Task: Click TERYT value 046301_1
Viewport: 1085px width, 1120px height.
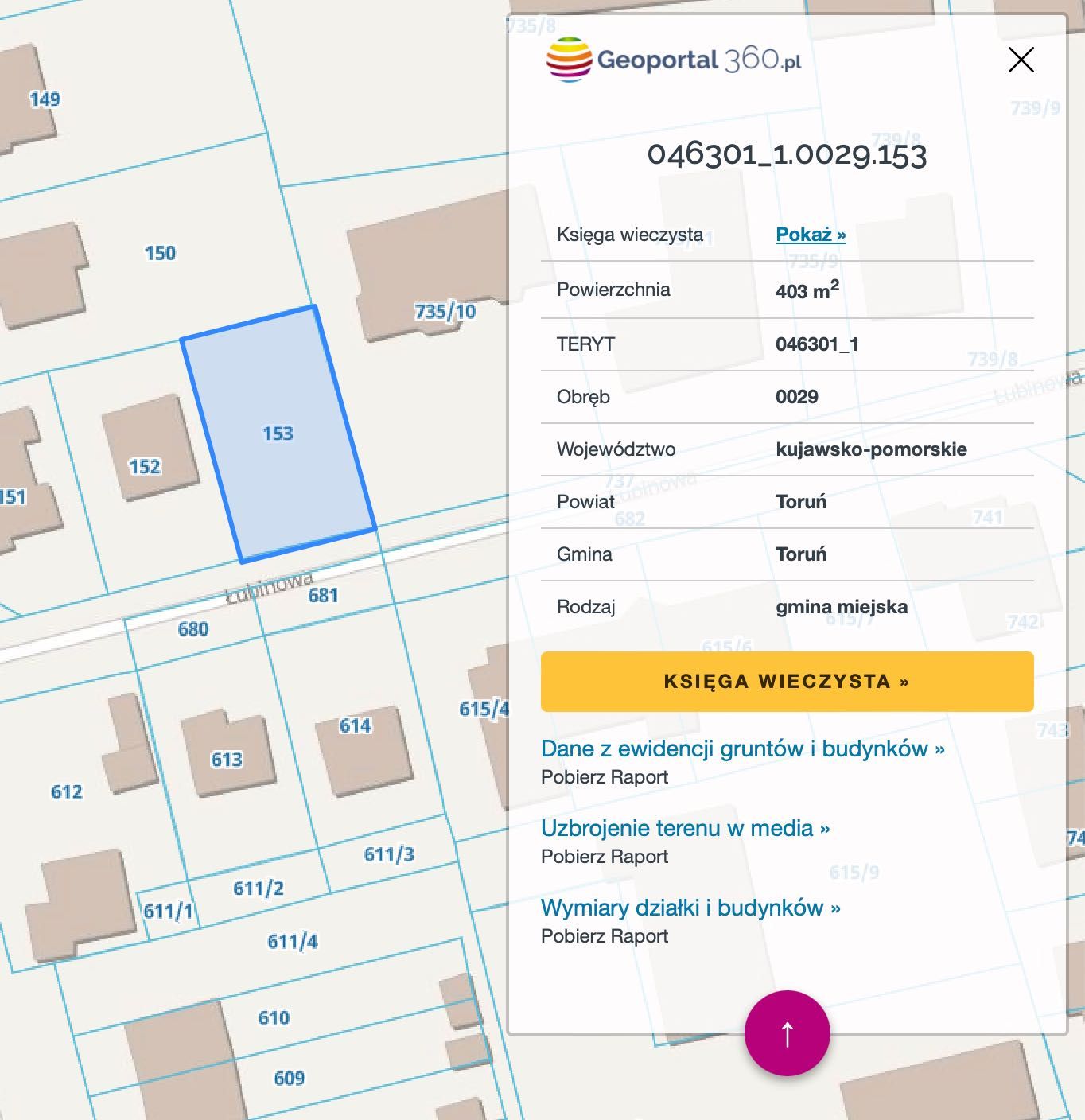Action: coord(817,344)
